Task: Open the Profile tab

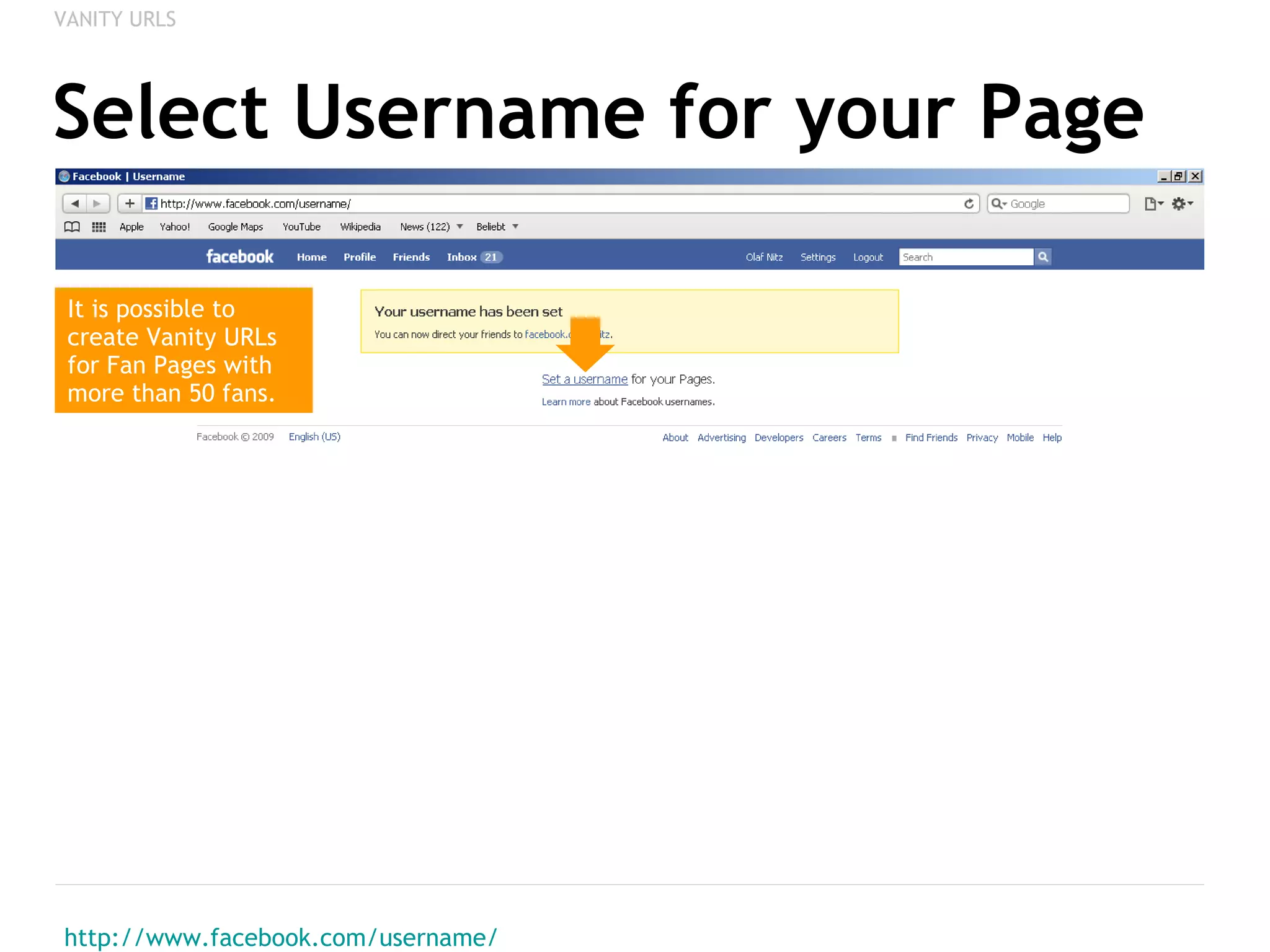Action: click(360, 257)
